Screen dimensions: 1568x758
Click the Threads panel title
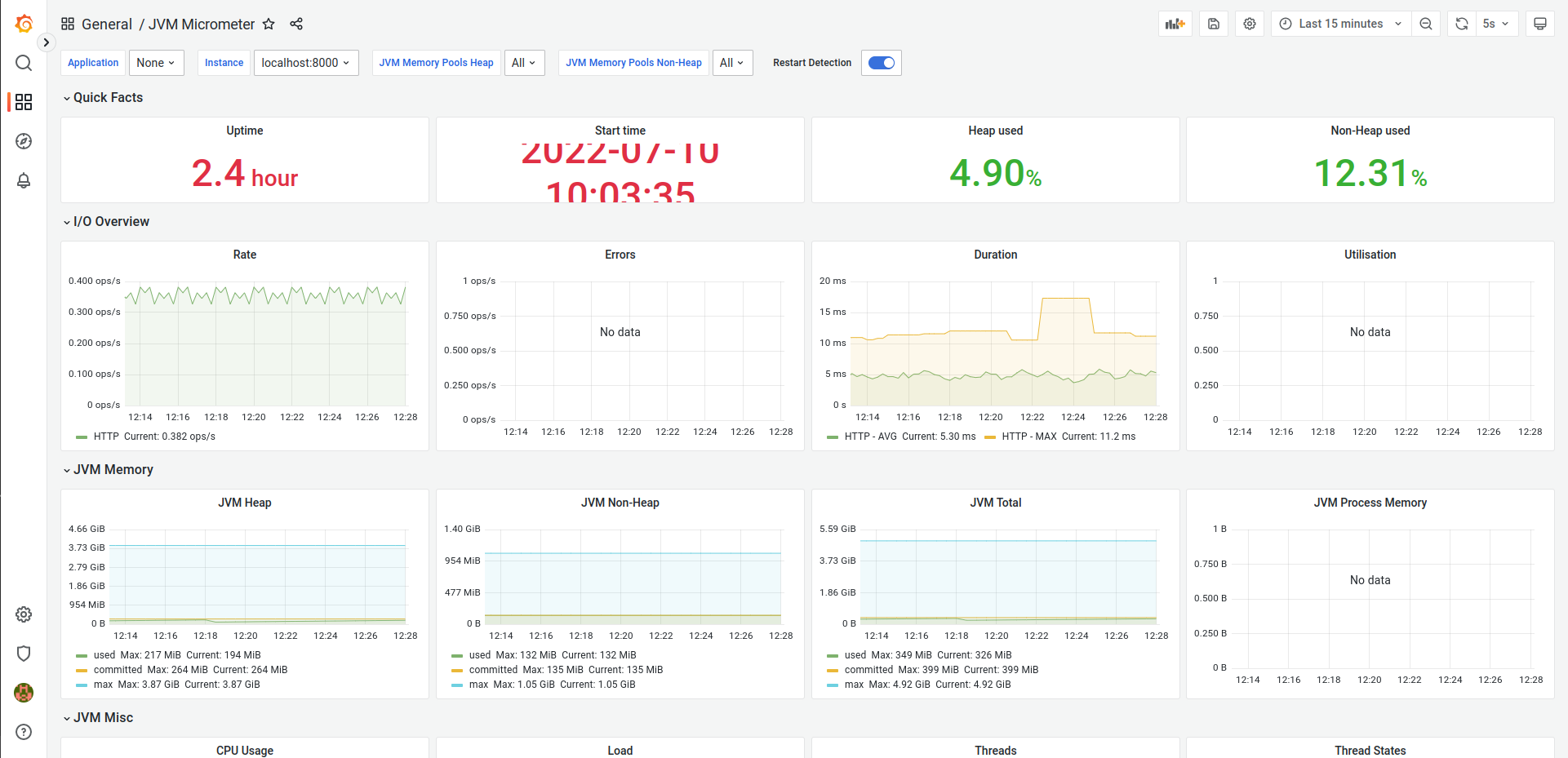(995, 751)
